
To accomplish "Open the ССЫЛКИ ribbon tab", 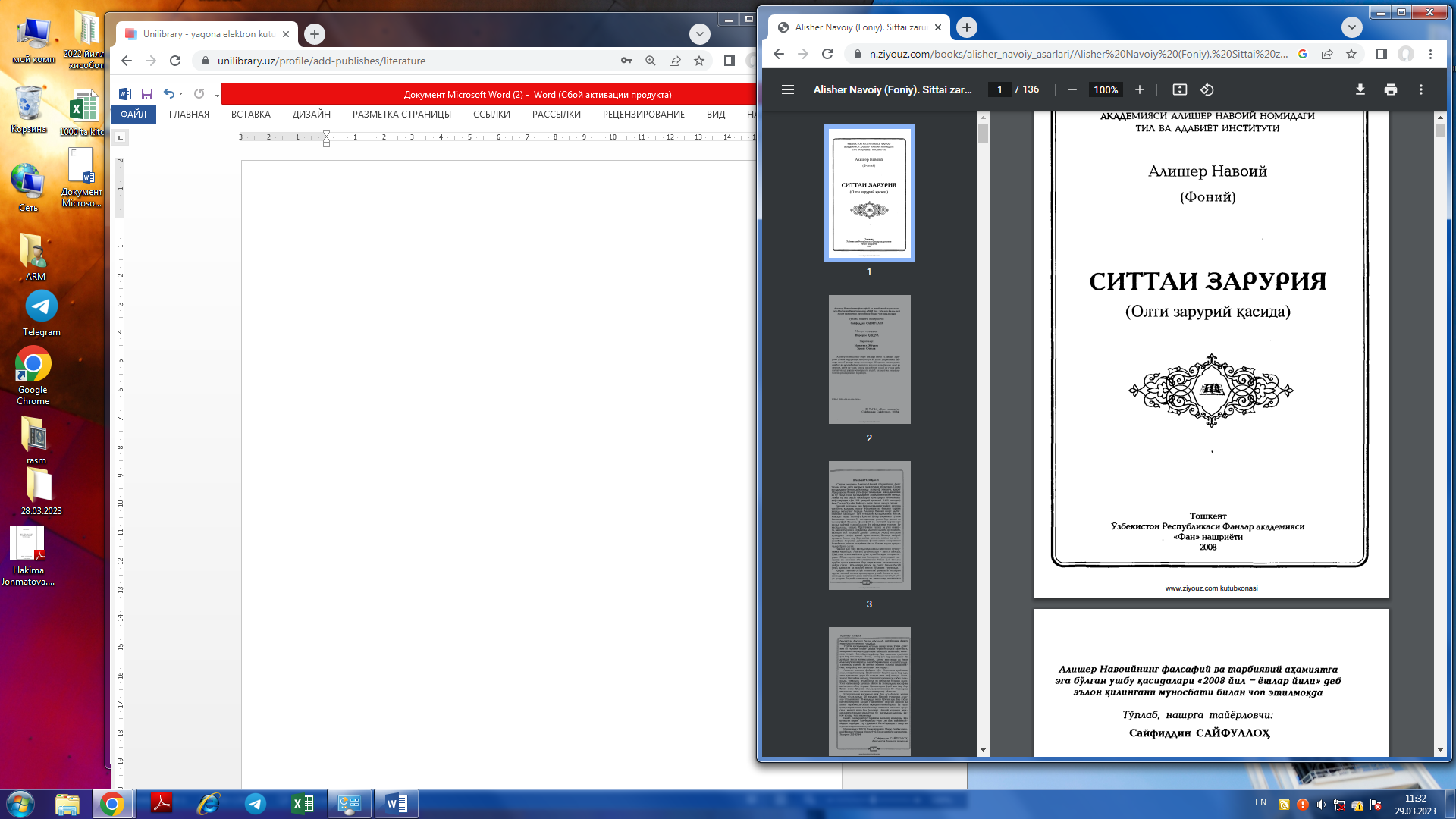I will [x=491, y=115].
